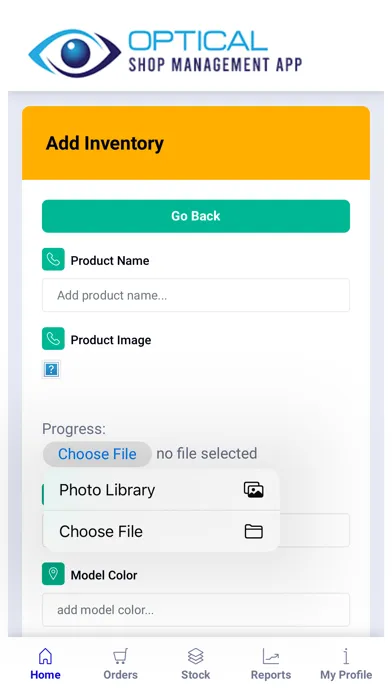Switch to the Stock tab label

(195, 675)
